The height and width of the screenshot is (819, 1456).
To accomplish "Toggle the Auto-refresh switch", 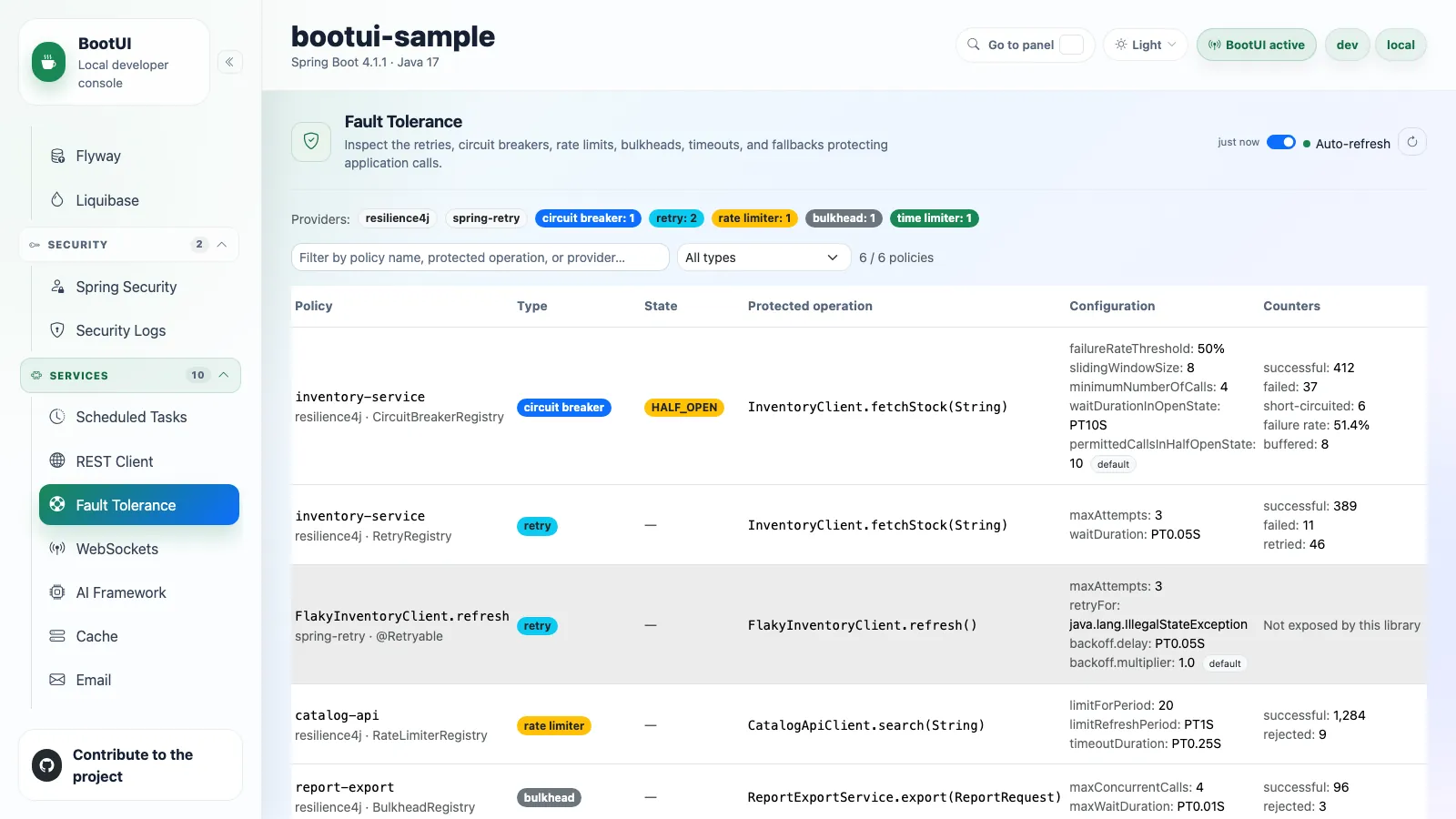I will (1281, 142).
